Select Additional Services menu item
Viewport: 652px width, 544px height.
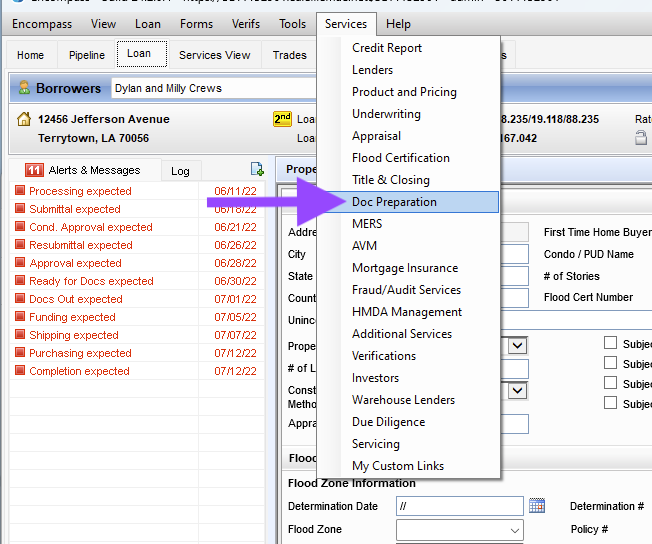(408, 334)
